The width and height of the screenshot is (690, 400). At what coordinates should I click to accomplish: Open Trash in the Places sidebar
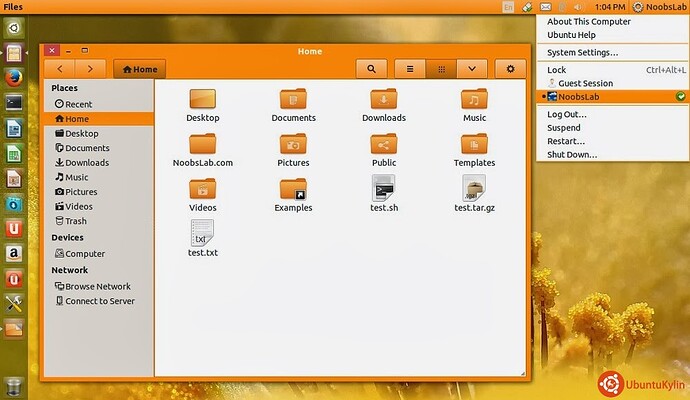click(75, 221)
